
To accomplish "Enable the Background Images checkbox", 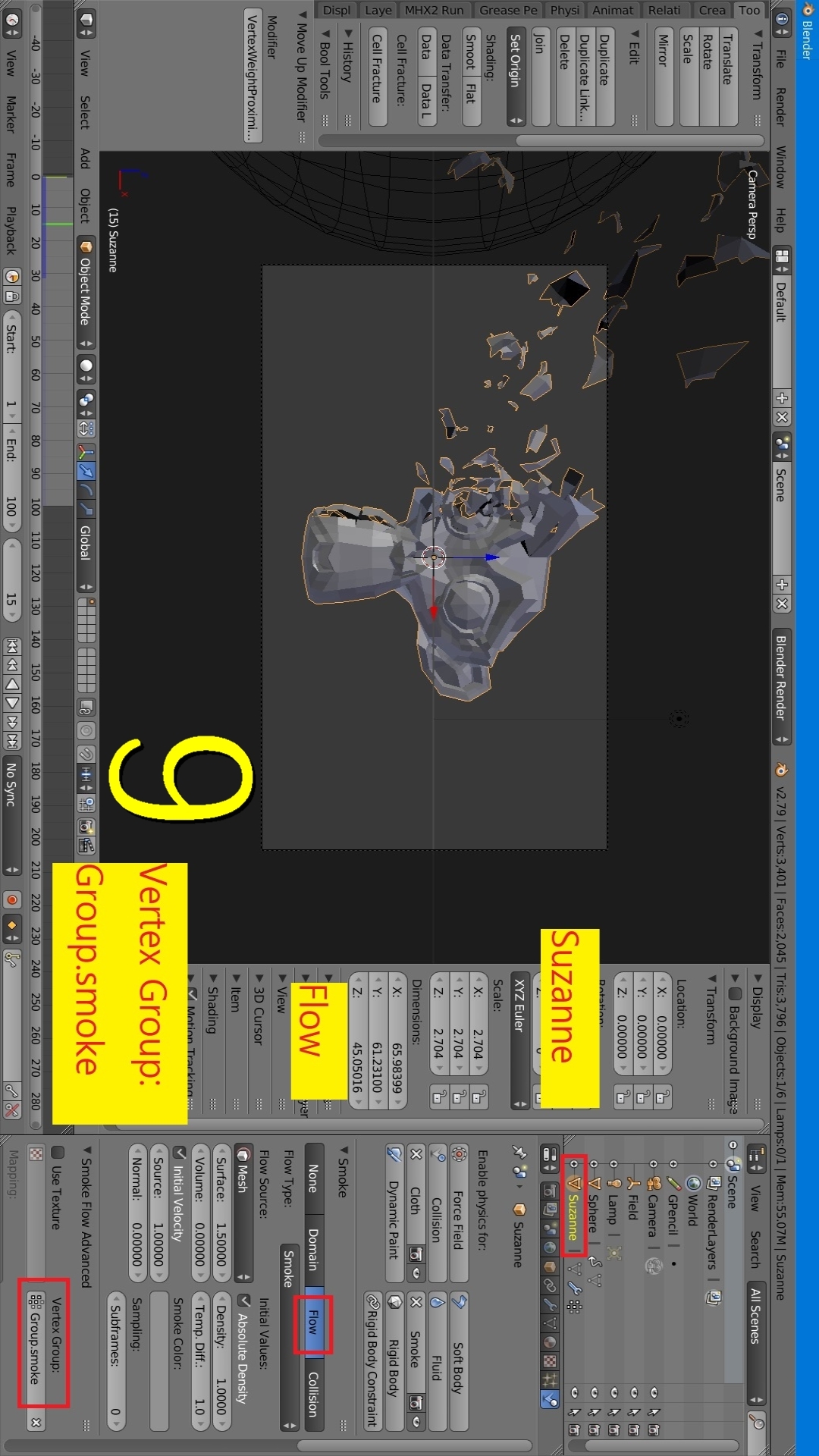I will (x=734, y=993).
